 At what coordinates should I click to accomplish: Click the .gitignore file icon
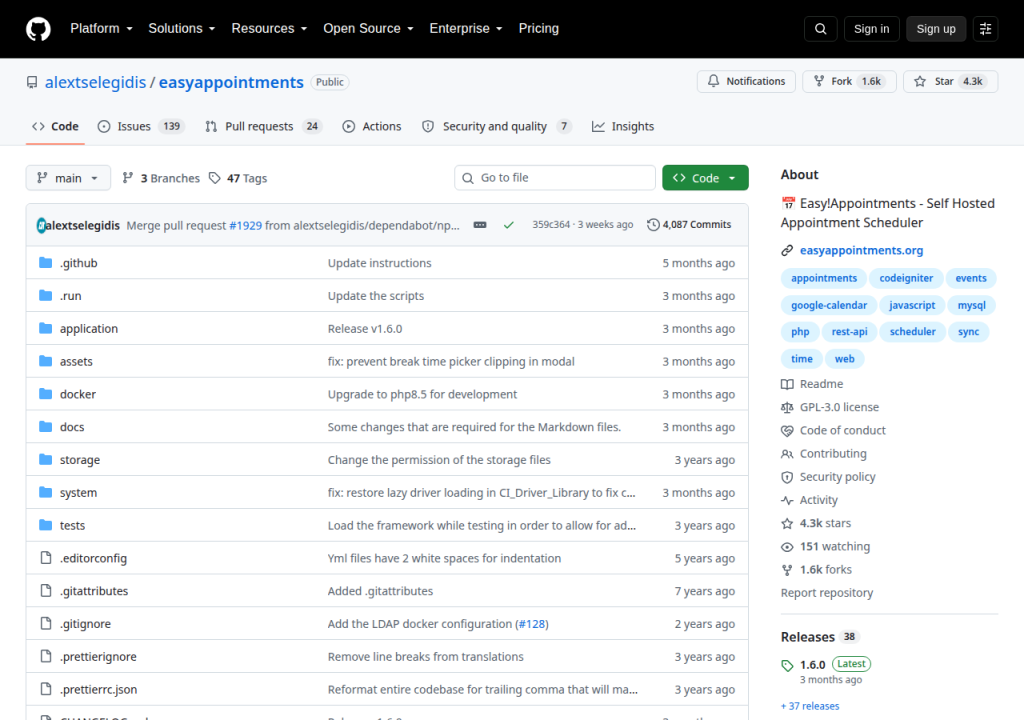click(x=46, y=623)
